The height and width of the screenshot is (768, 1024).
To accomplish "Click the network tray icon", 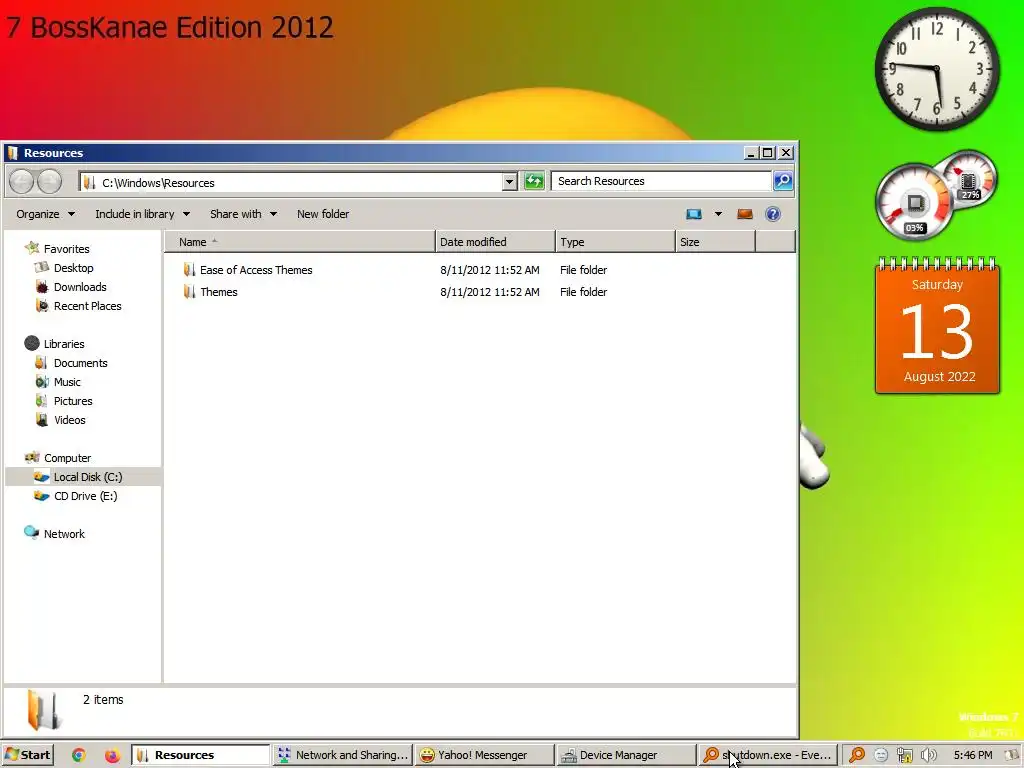I will tap(904, 756).
